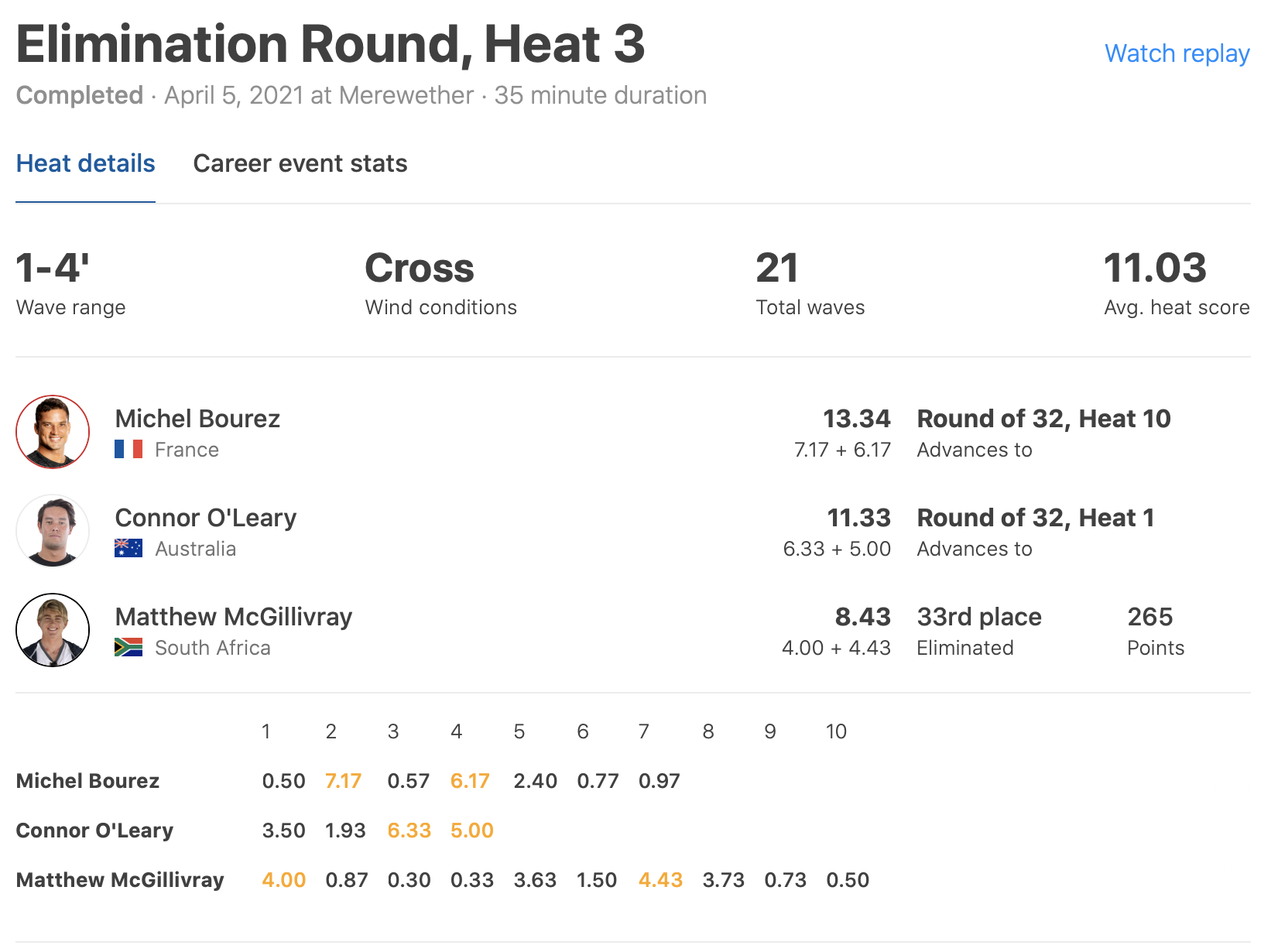Click the Australia flag icon
This screenshot has width=1271, height=952.
coord(128,548)
